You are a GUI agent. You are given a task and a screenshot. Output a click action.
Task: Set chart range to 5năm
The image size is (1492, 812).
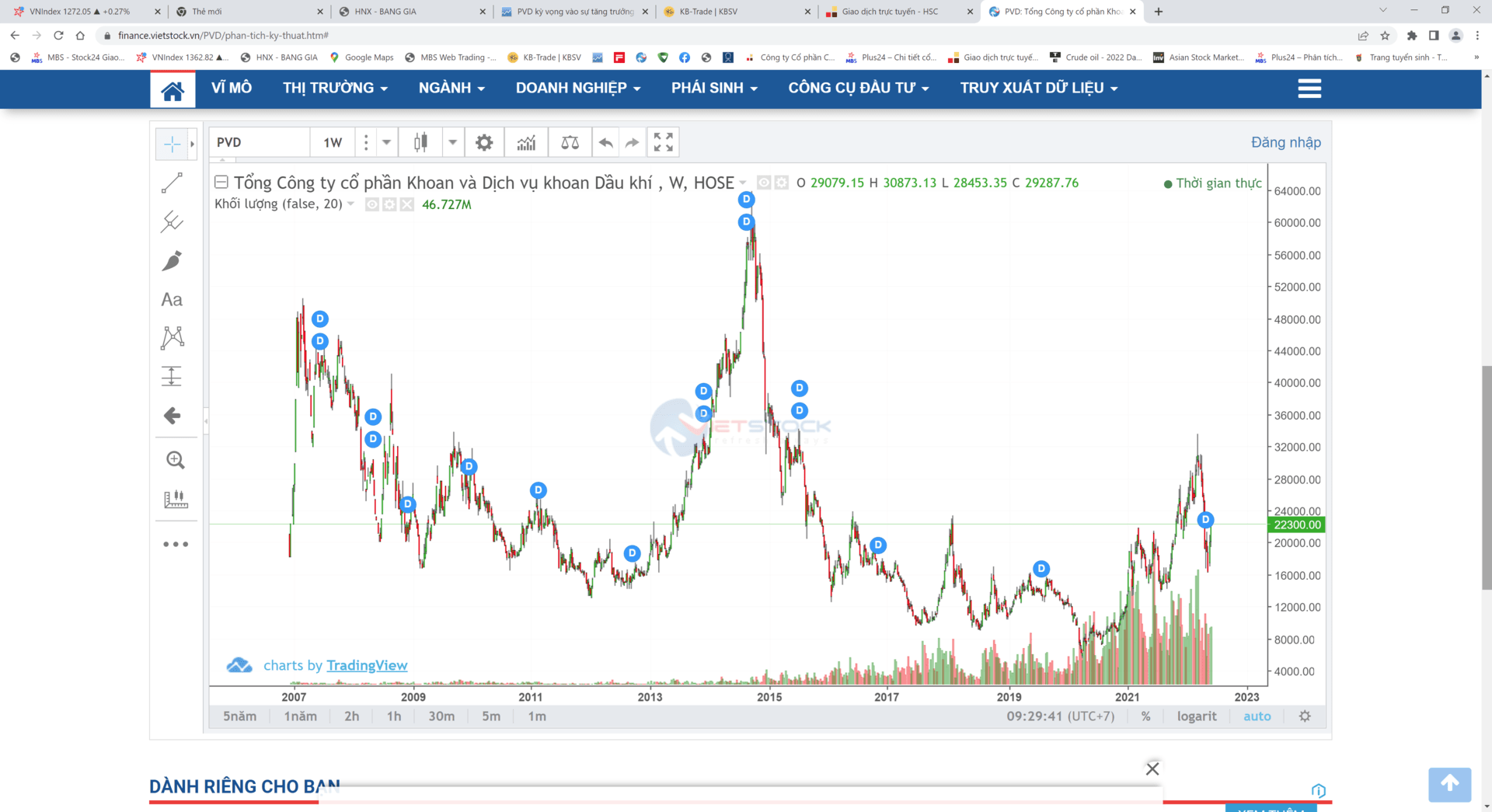239,716
